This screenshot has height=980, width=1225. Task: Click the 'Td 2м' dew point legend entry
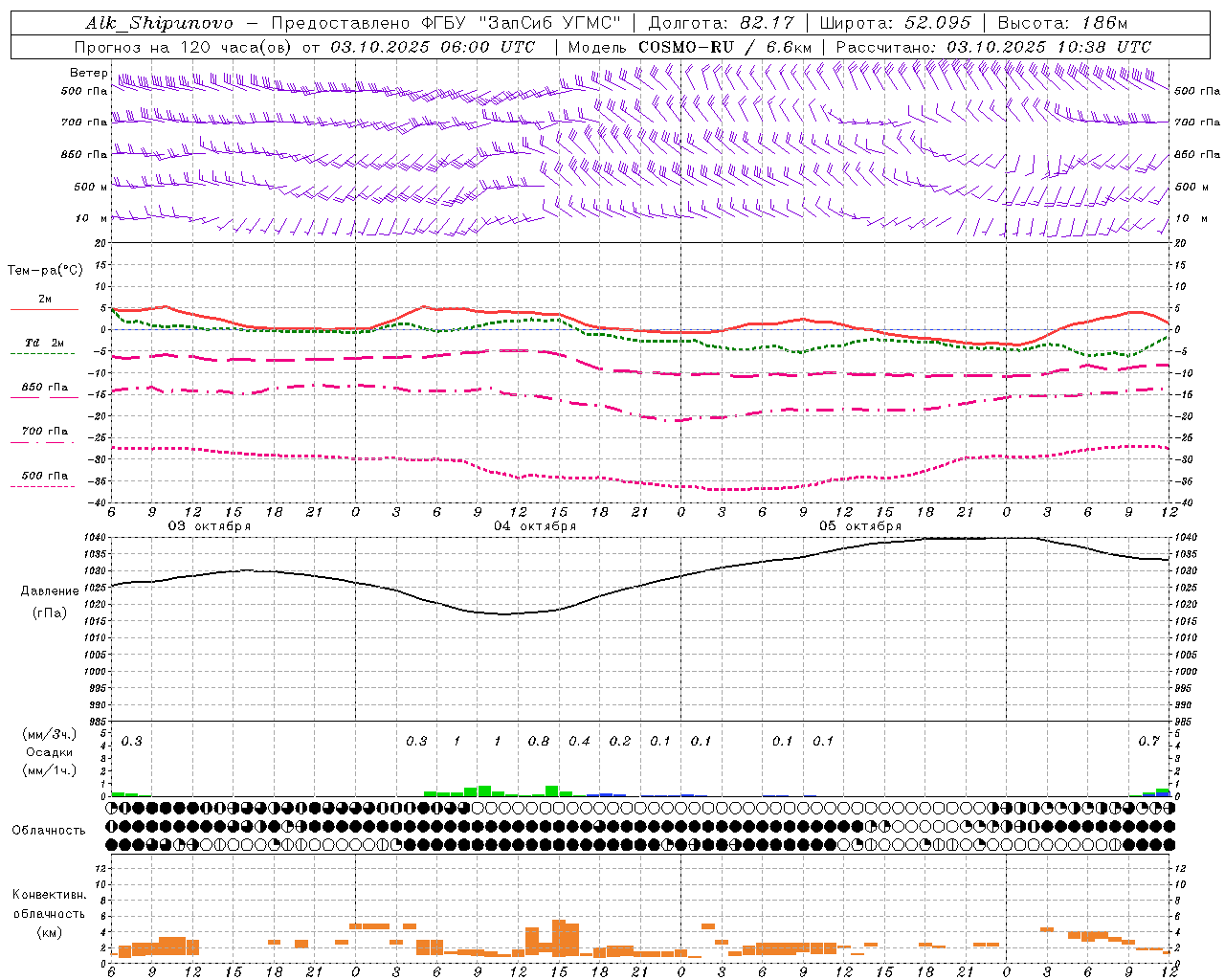[44, 343]
